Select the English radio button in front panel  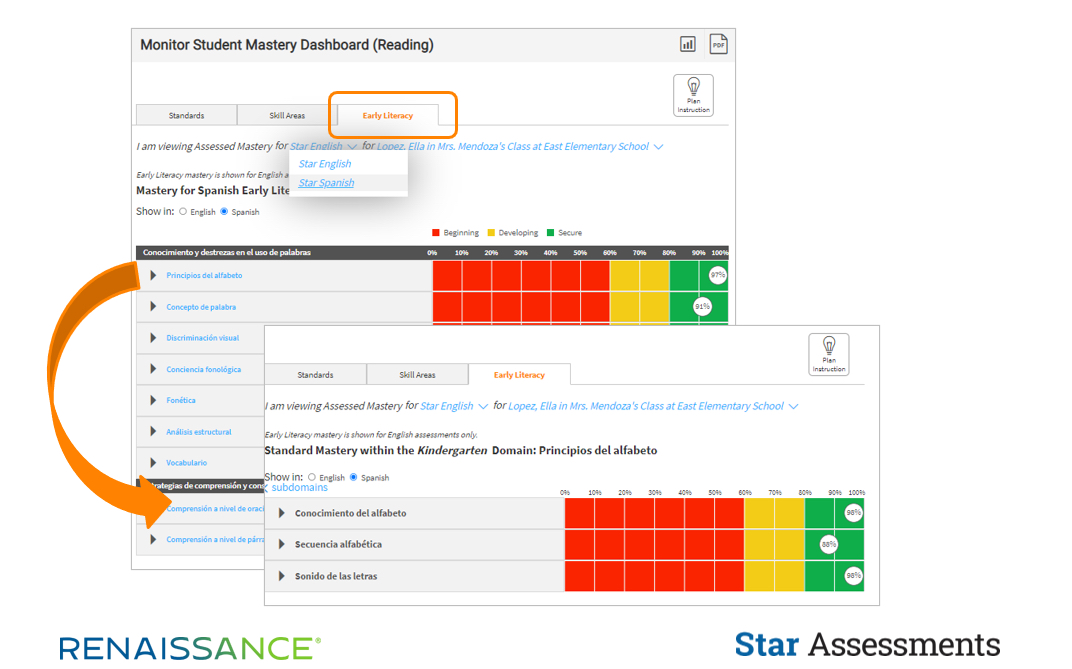click(312, 478)
